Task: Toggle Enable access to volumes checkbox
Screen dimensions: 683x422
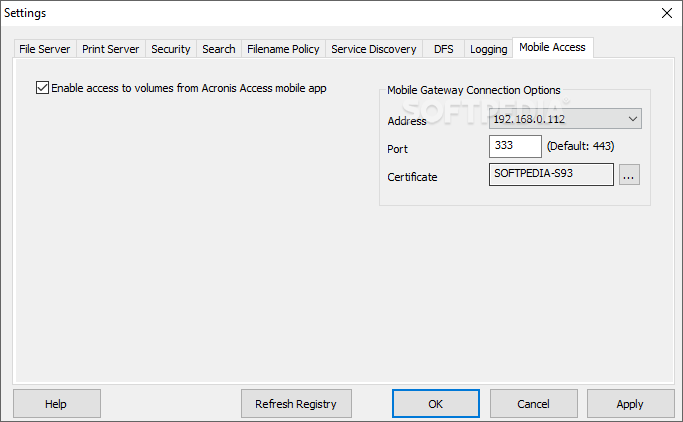Action: point(42,88)
